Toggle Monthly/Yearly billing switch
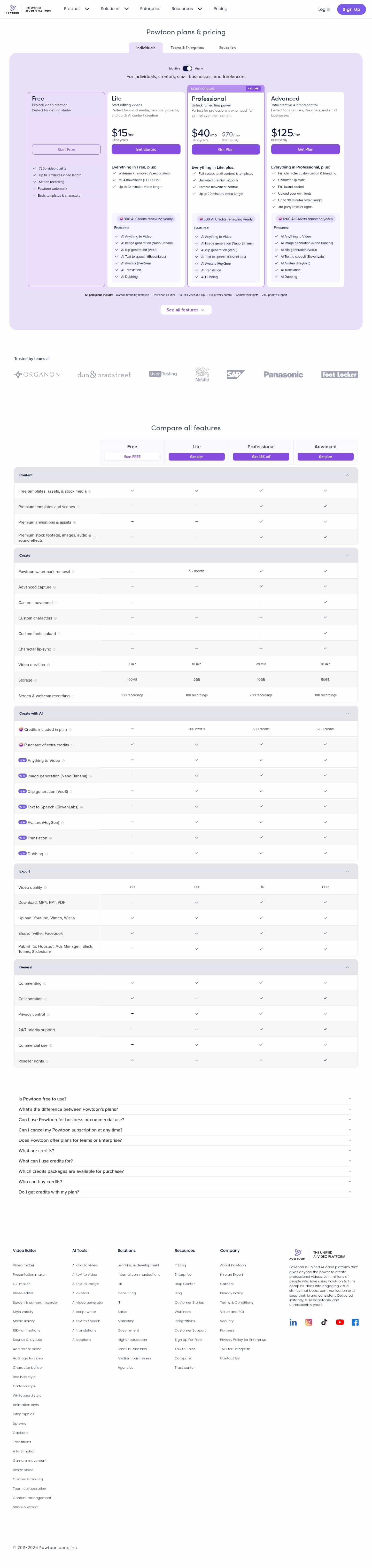 (x=188, y=69)
